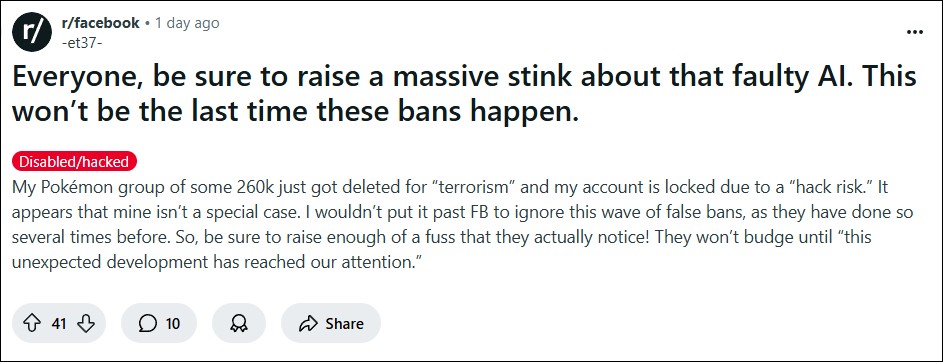Click the comment count 10
This screenshot has height=362, width=943.
[x=173, y=324]
